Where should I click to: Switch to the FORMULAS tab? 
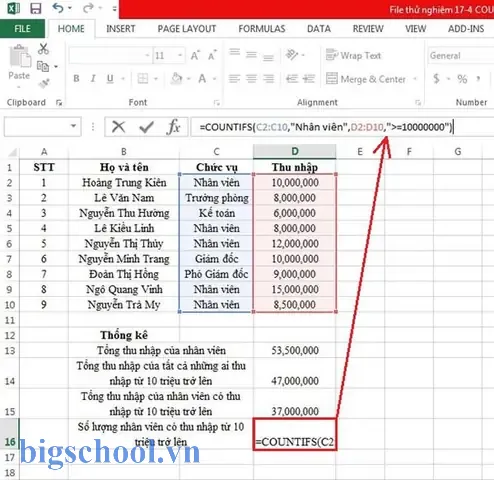click(x=262, y=29)
